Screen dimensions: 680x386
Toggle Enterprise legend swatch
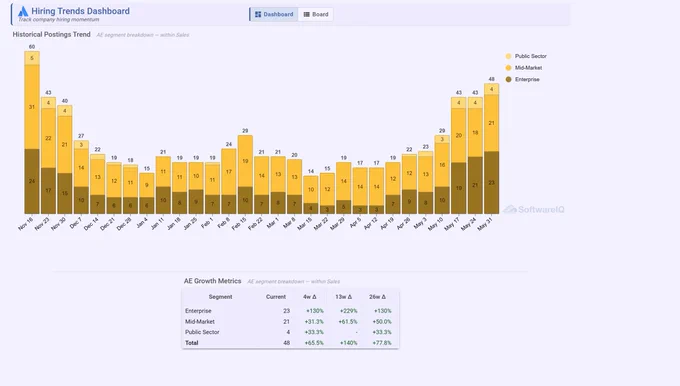(x=508, y=79)
